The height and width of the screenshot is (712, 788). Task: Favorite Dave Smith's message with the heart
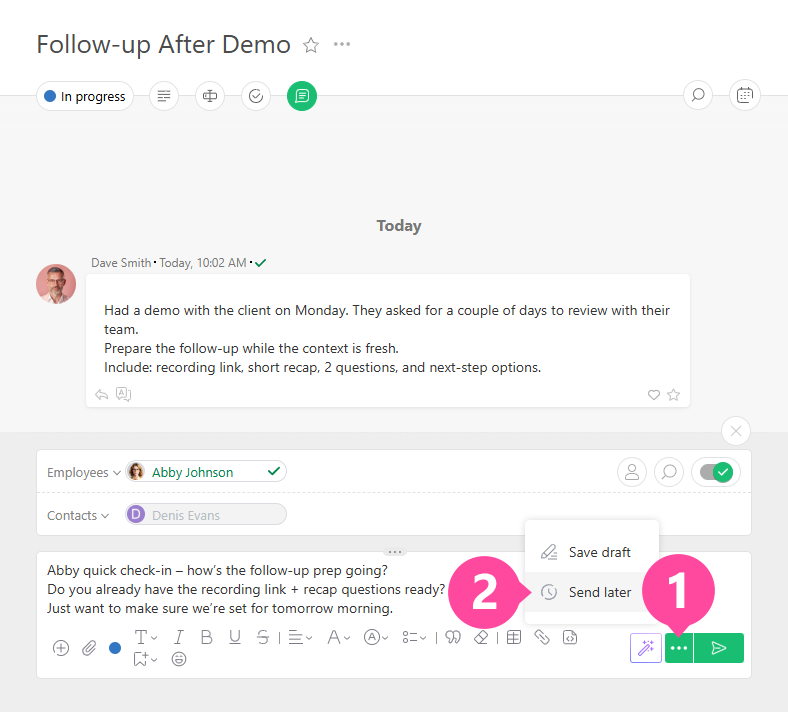pyautogui.click(x=654, y=395)
